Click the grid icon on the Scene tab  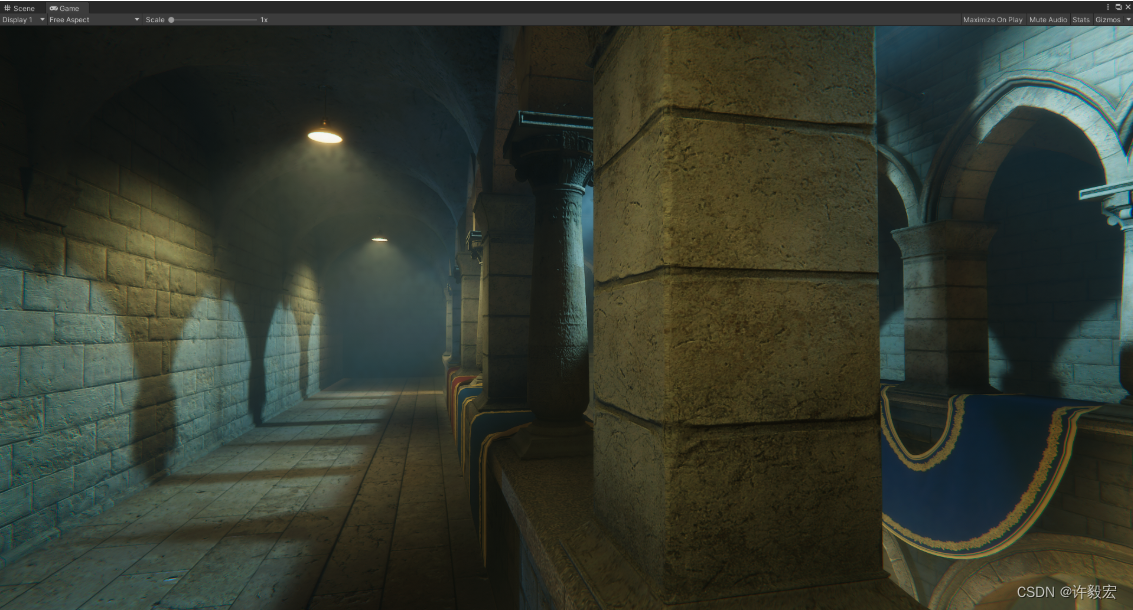tap(7, 8)
